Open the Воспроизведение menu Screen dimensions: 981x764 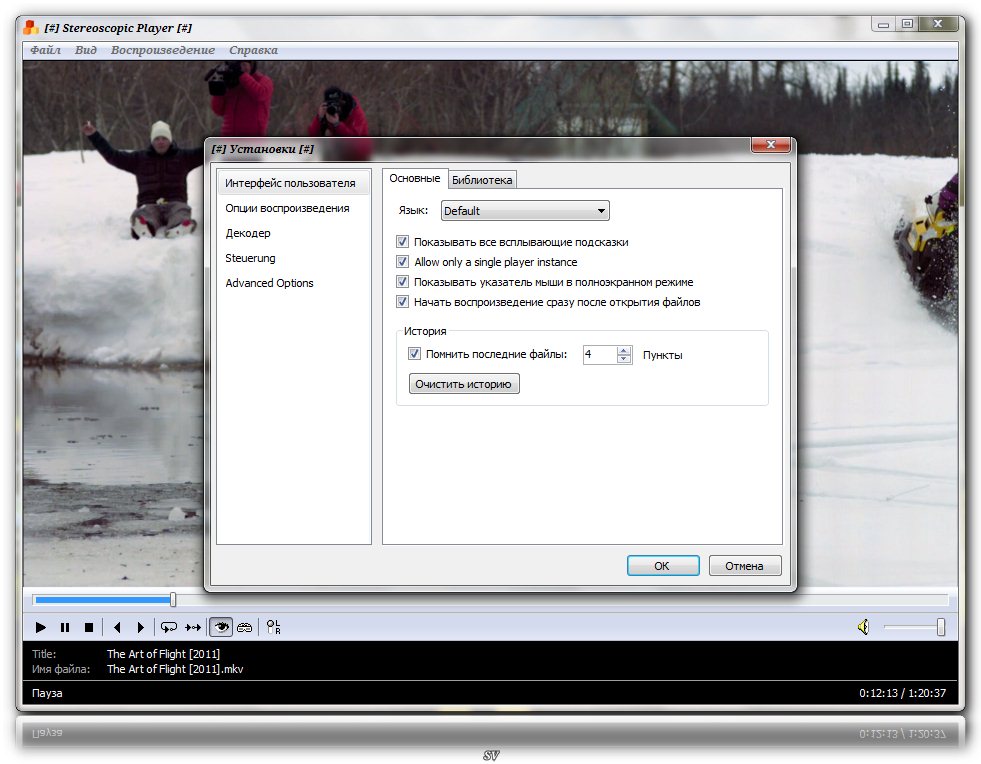coord(163,50)
